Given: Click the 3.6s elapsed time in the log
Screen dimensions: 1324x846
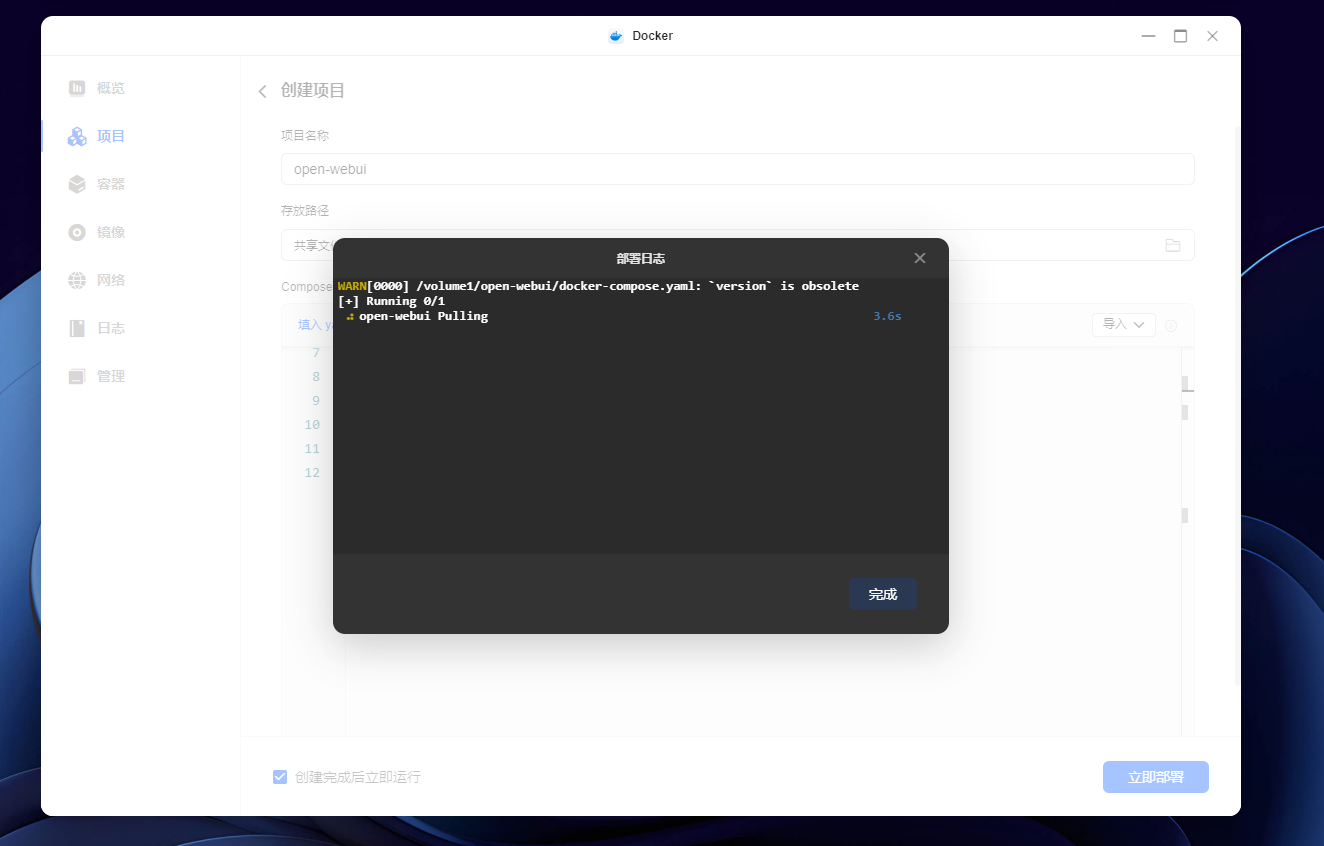Looking at the screenshot, I should [887, 316].
